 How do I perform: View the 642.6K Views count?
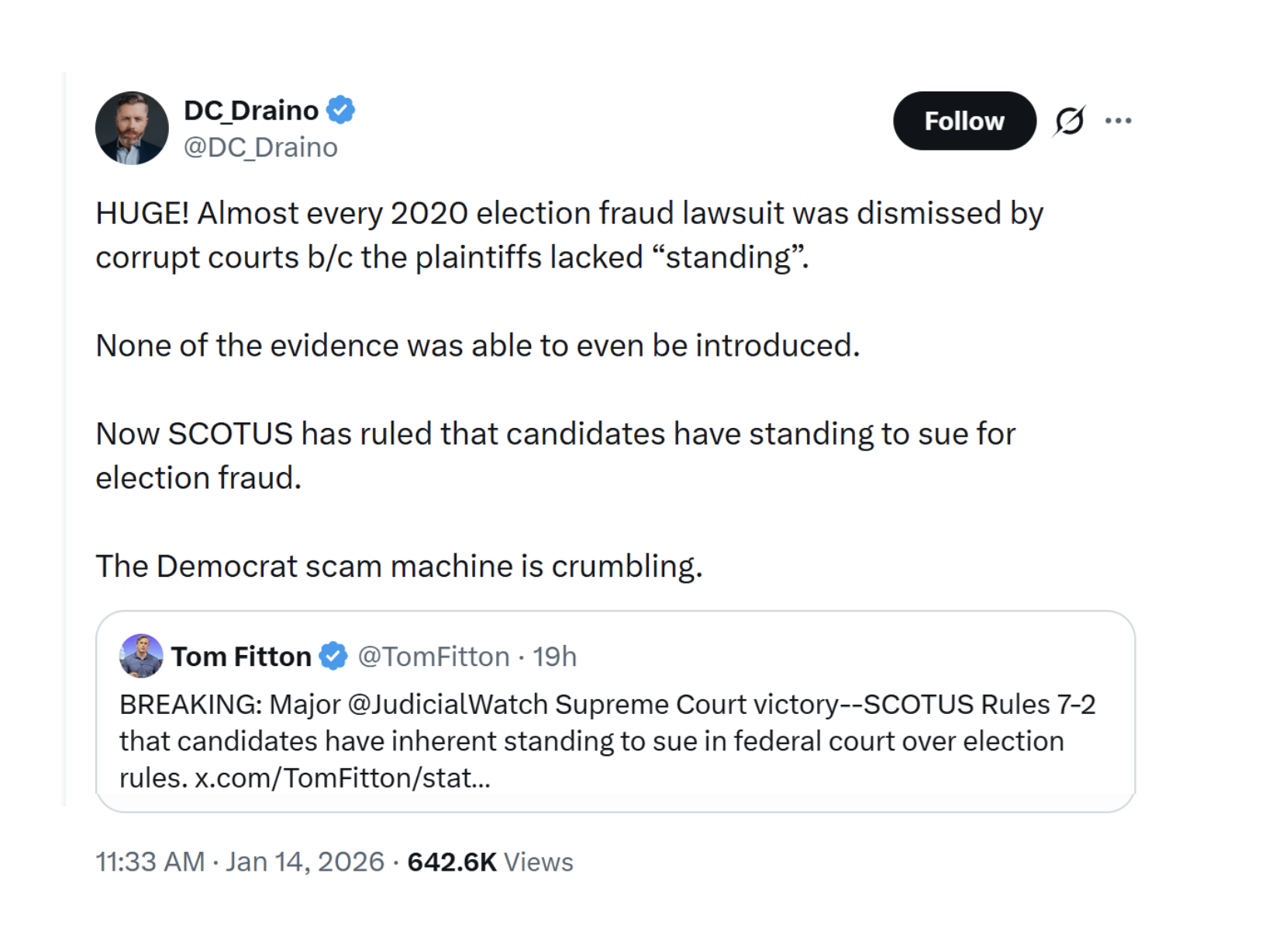pyautogui.click(x=490, y=861)
